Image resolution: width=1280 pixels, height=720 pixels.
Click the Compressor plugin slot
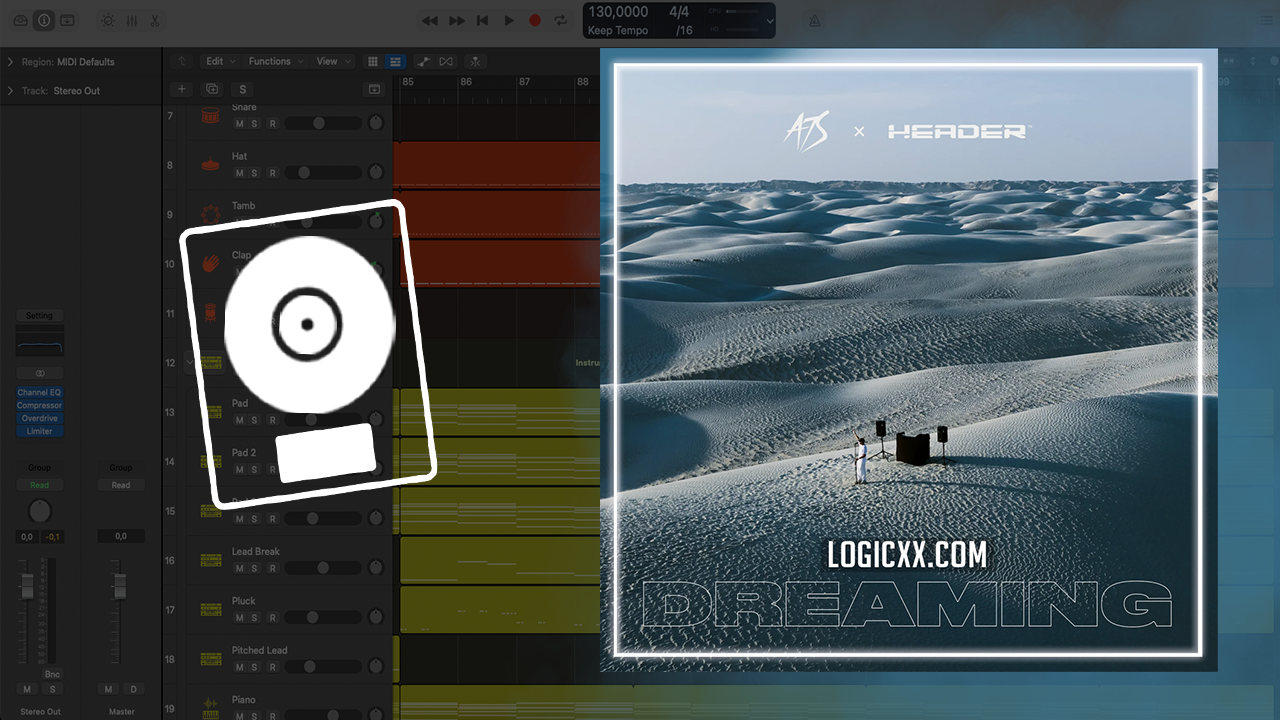tap(39, 405)
